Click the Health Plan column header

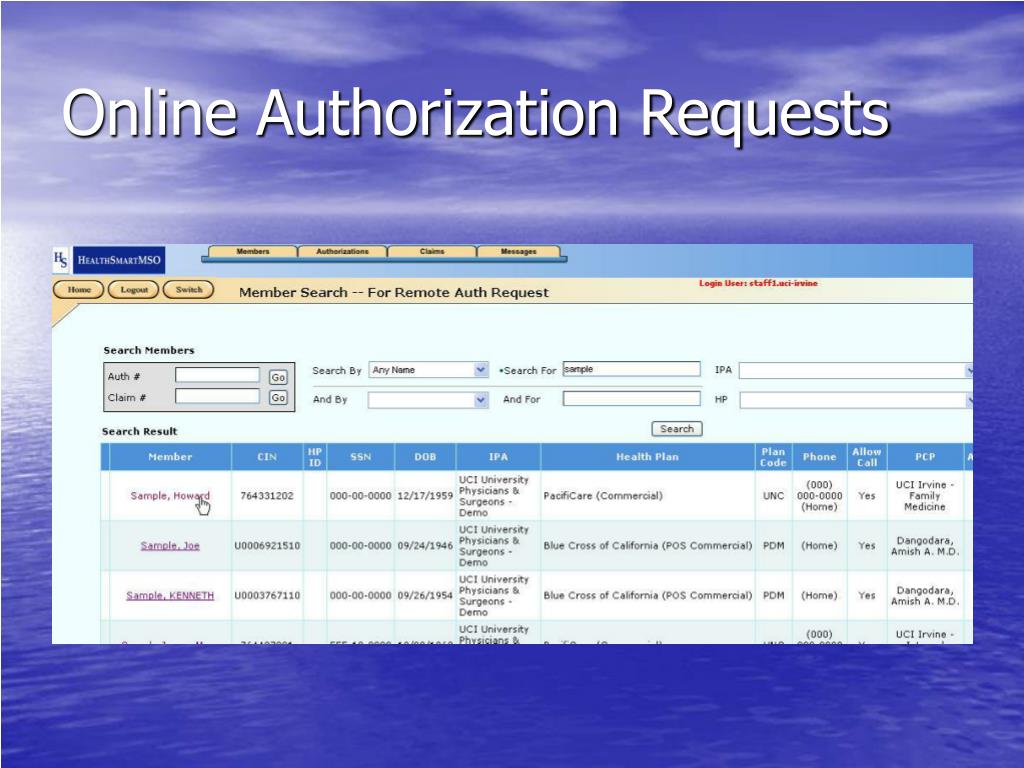pos(647,457)
